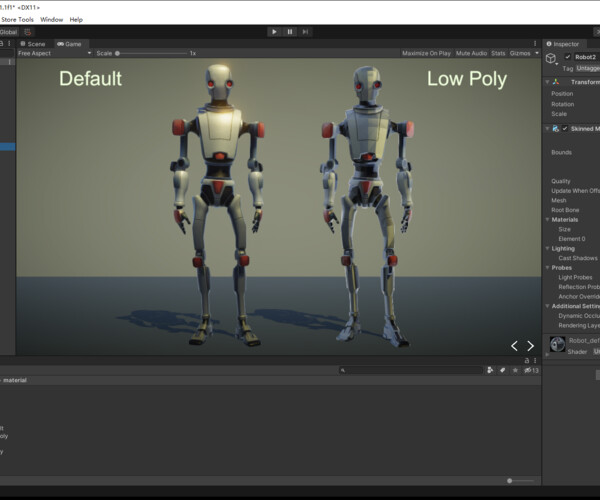Open the Window menu
This screenshot has width=600, height=500.
51,19
